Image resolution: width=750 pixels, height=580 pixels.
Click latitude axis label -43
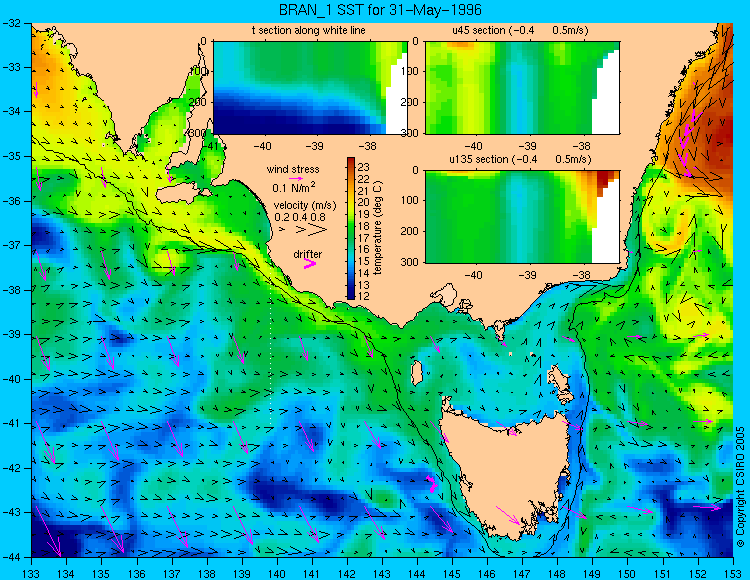[x=11, y=513]
